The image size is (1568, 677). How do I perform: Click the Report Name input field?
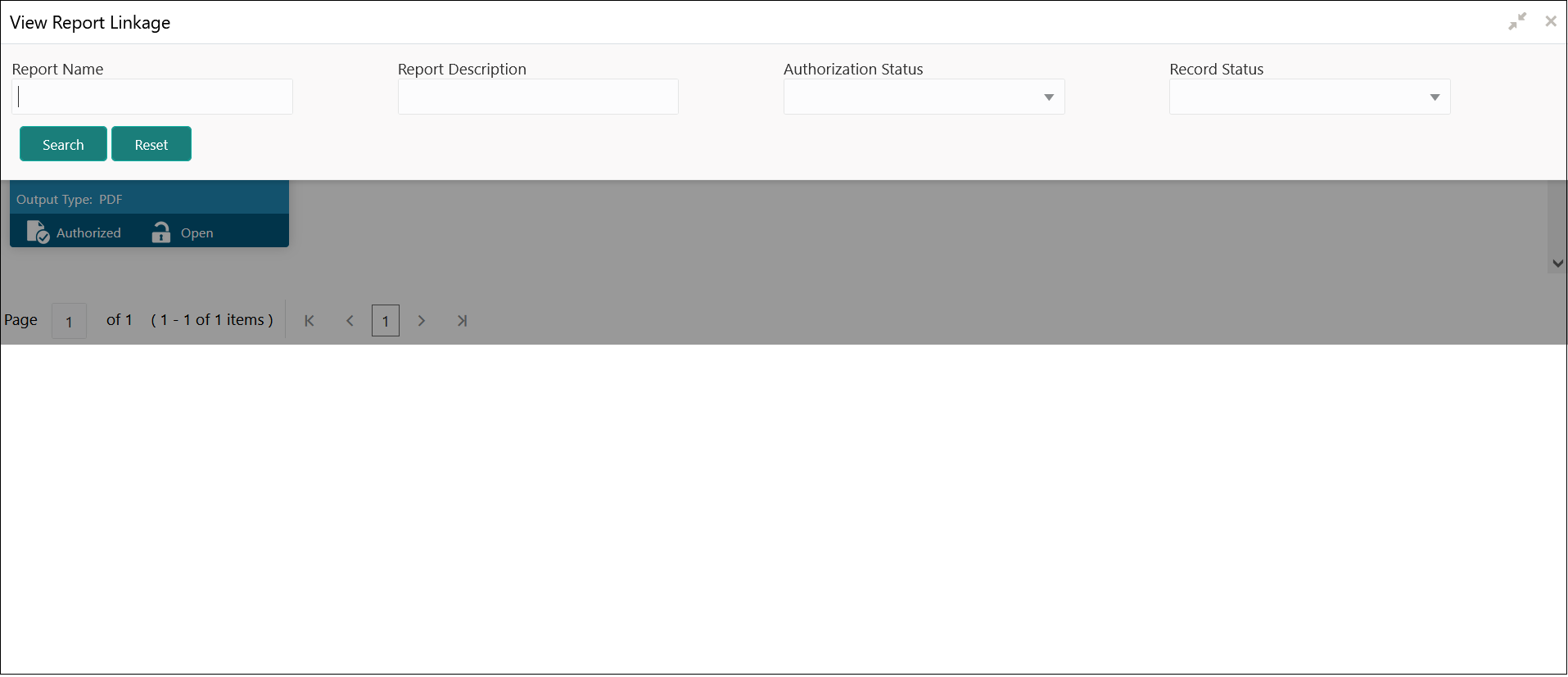[152, 97]
